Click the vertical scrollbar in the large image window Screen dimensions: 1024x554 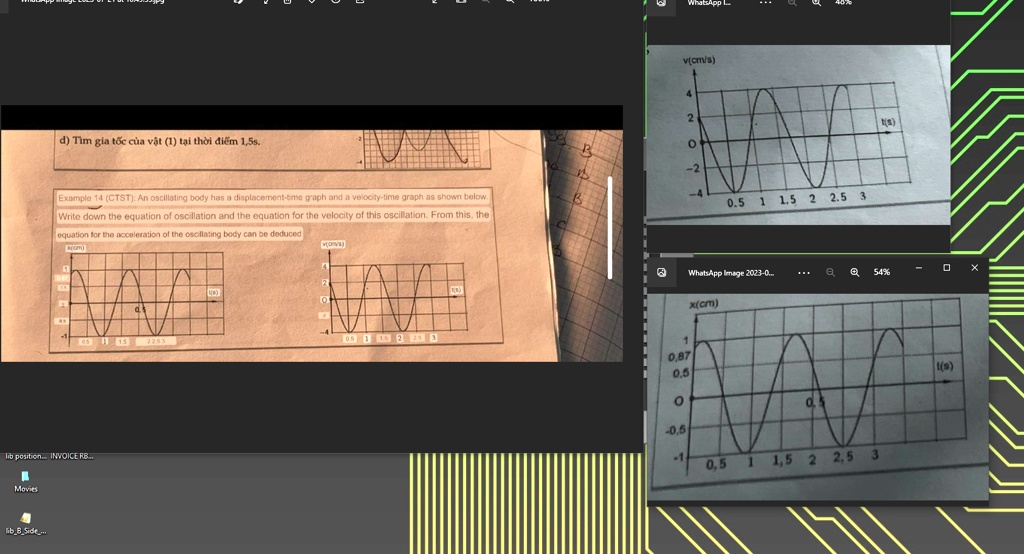pyautogui.click(x=610, y=228)
